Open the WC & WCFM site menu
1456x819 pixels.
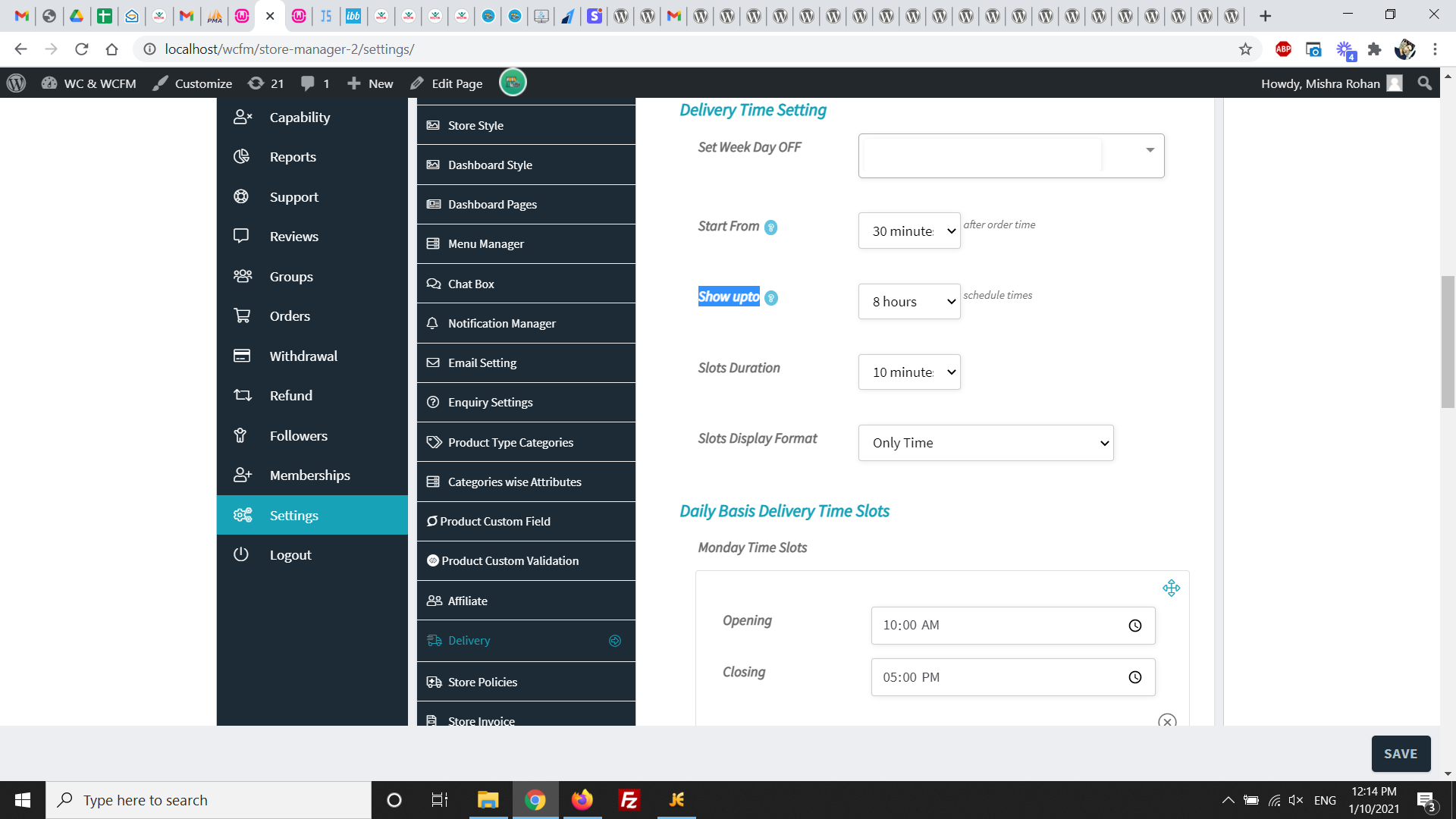pos(89,83)
